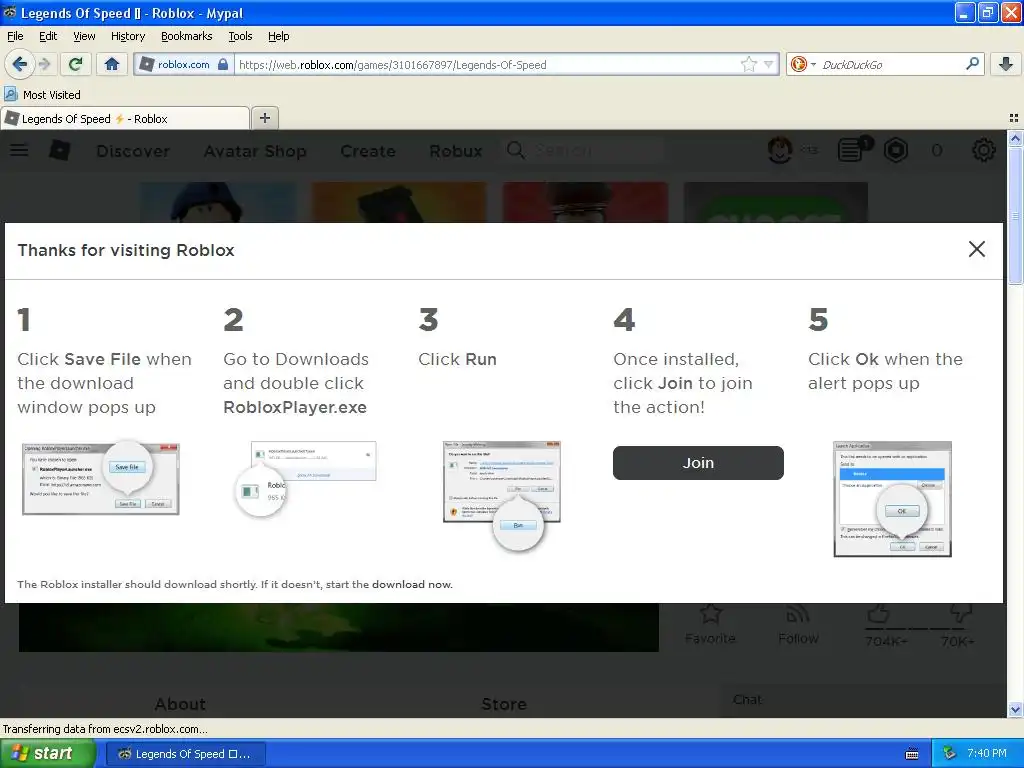
Task: Click the system tray clock 7:40 PM
Action: click(987, 753)
